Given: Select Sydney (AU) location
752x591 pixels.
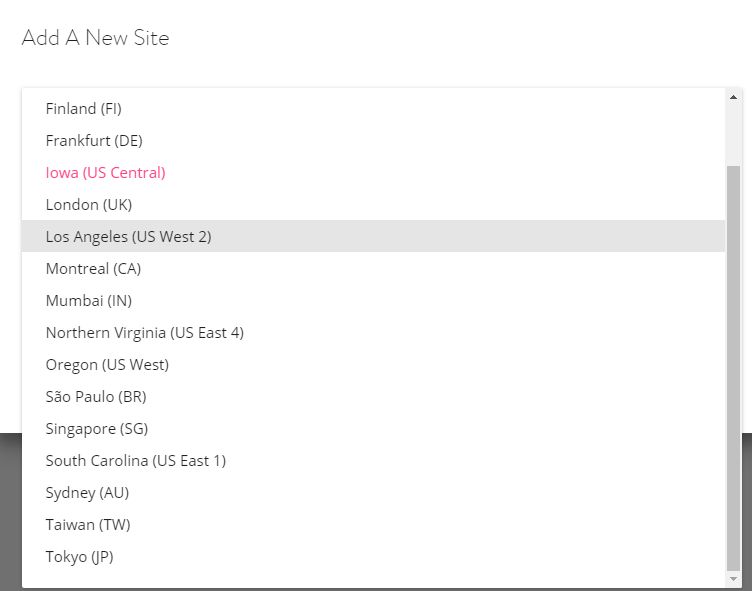Looking at the screenshot, I should pyautogui.click(x=87, y=492).
